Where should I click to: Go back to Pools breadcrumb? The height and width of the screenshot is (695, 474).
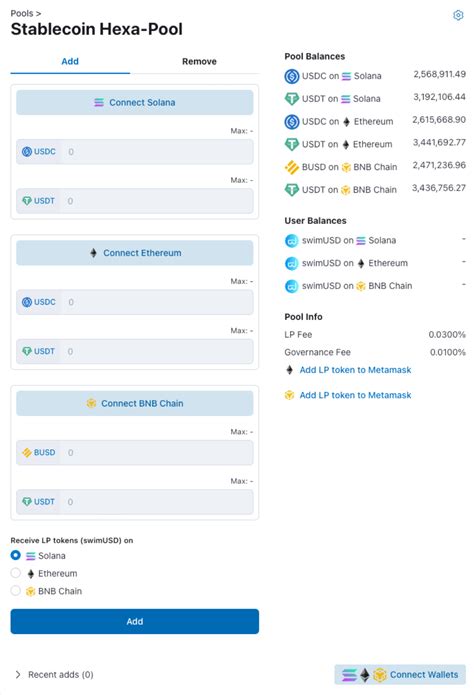point(22,13)
